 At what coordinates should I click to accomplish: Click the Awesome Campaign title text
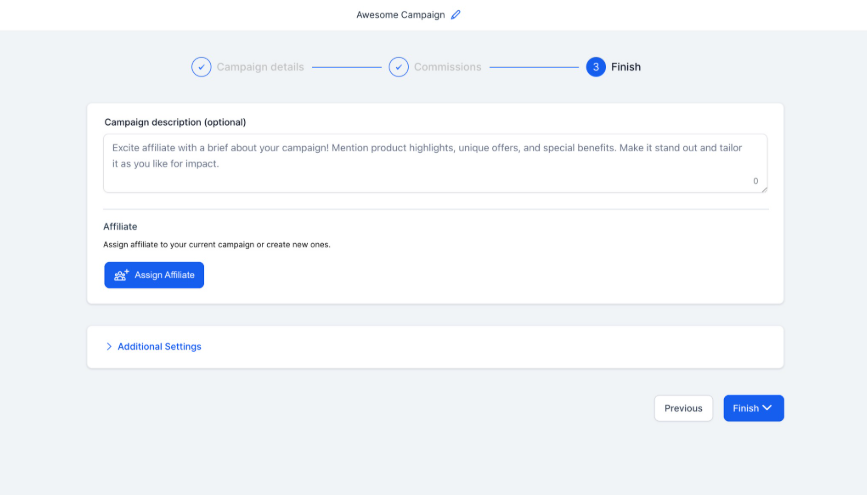[400, 15]
